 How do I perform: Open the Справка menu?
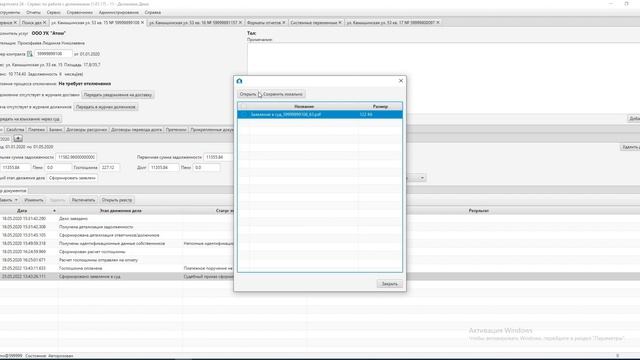153,13
